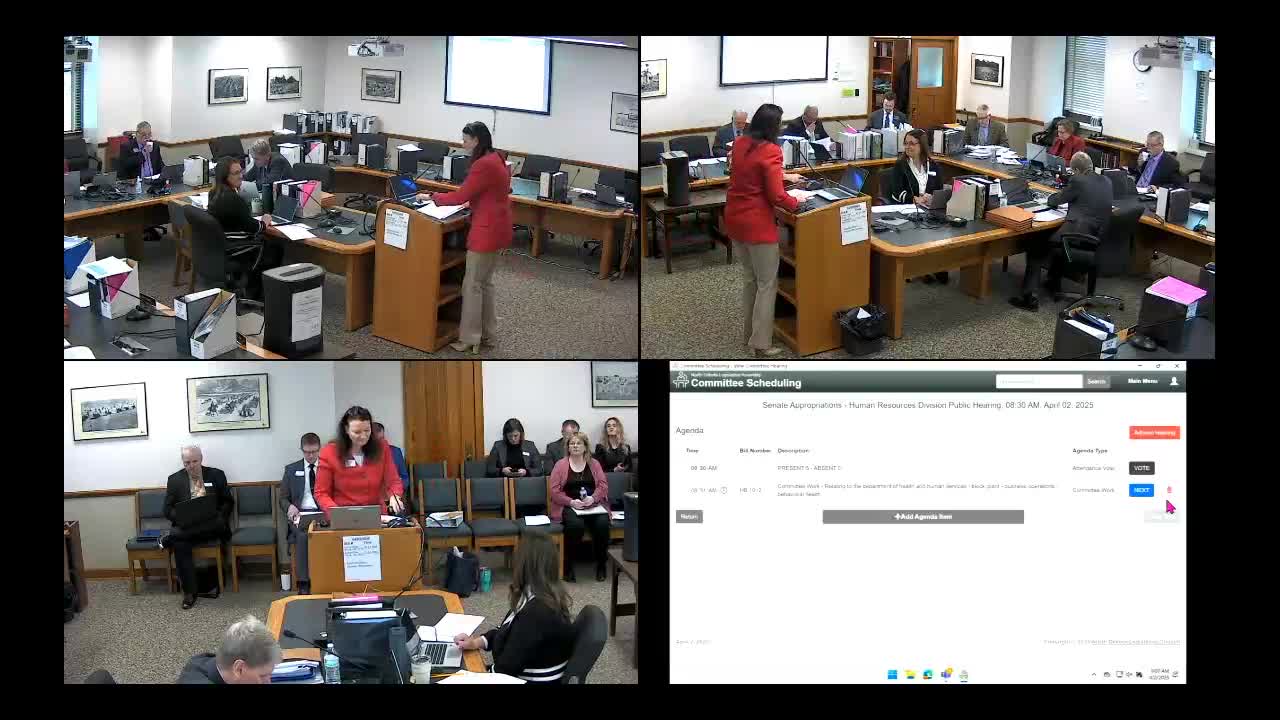This screenshot has height=720, width=1280.
Task: Open Microsoft Teams from the taskbar
Action: click(946, 674)
